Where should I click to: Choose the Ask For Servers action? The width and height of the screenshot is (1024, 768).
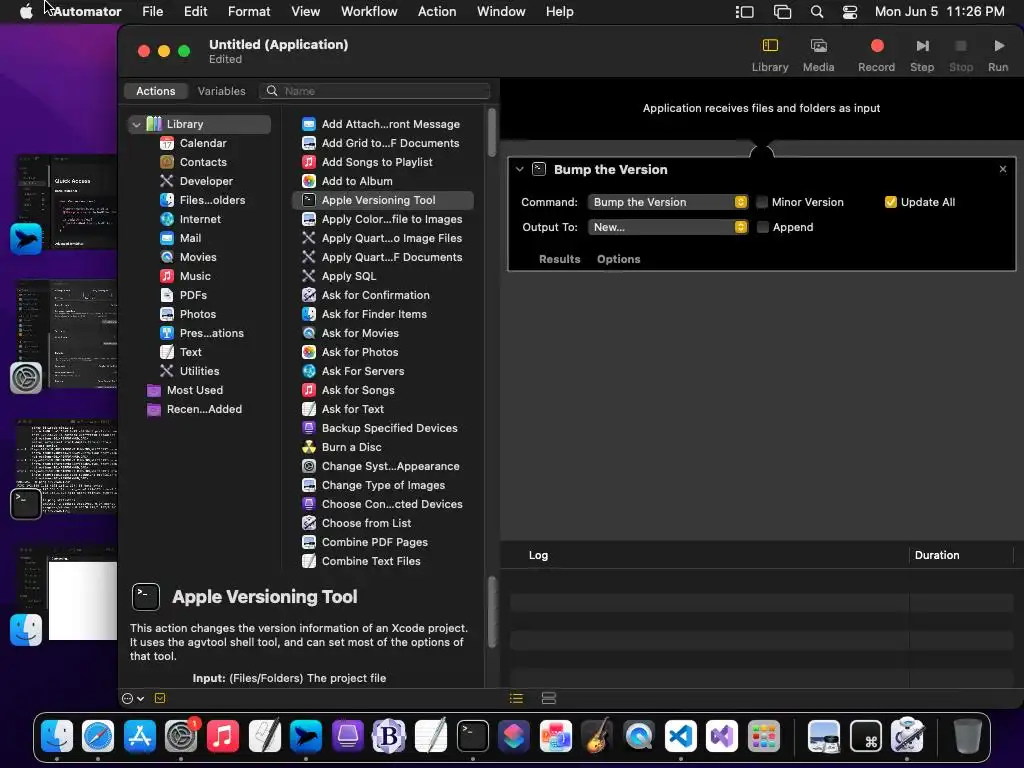362,371
